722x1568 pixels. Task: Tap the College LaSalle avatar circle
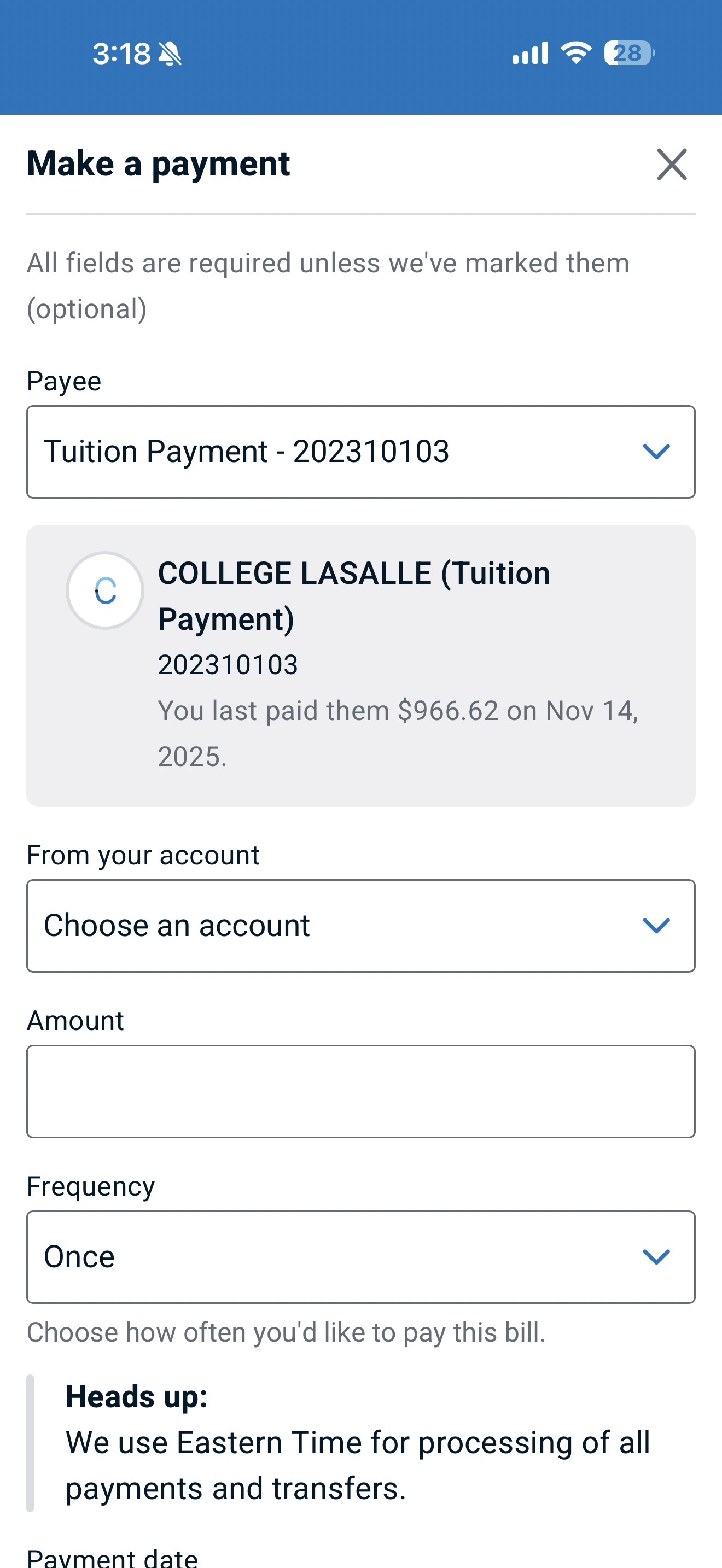tap(106, 590)
